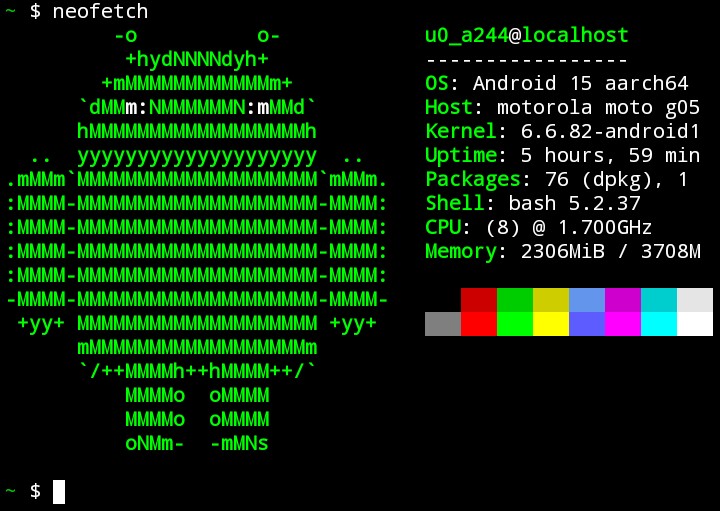The width and height of the screenshot is (720, 511).
Task: Select '2306MiB / 3708M' memory value
Action: tap(610, 251)
